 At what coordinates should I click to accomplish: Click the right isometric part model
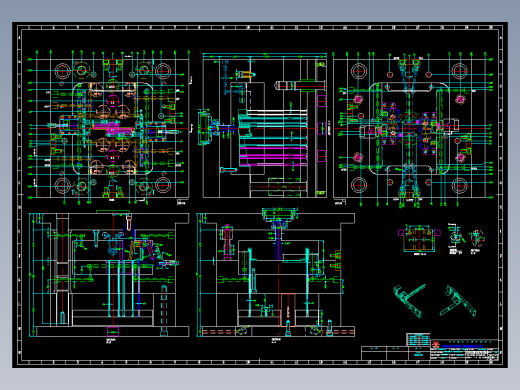458,301
